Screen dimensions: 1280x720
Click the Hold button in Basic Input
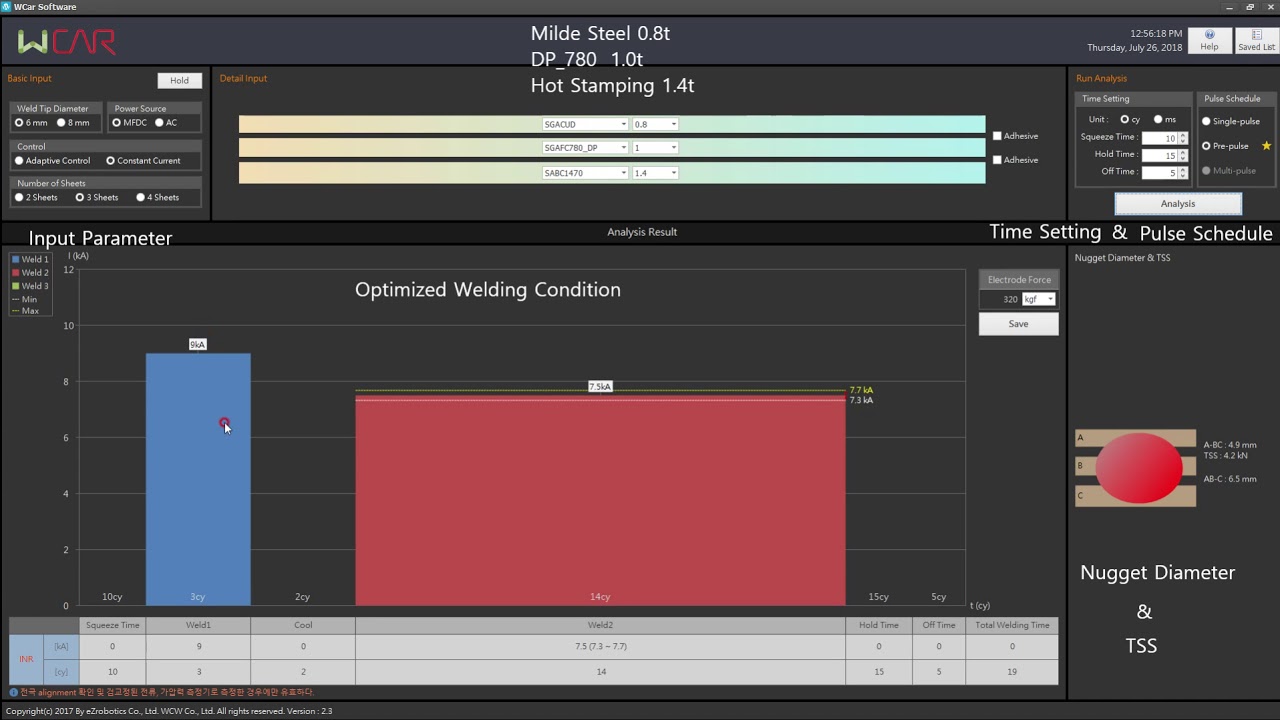pyautogui.click(x=179, y=80)
